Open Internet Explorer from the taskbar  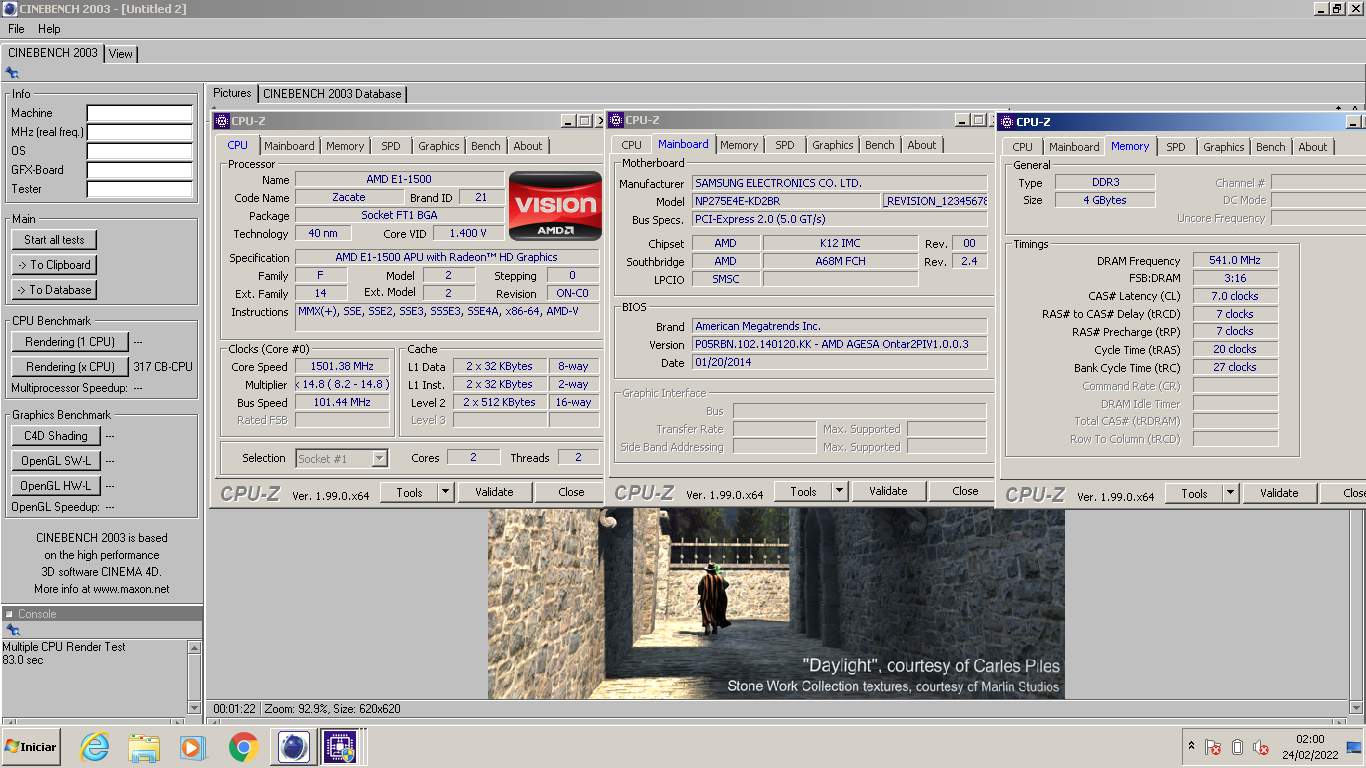[94, 747]
